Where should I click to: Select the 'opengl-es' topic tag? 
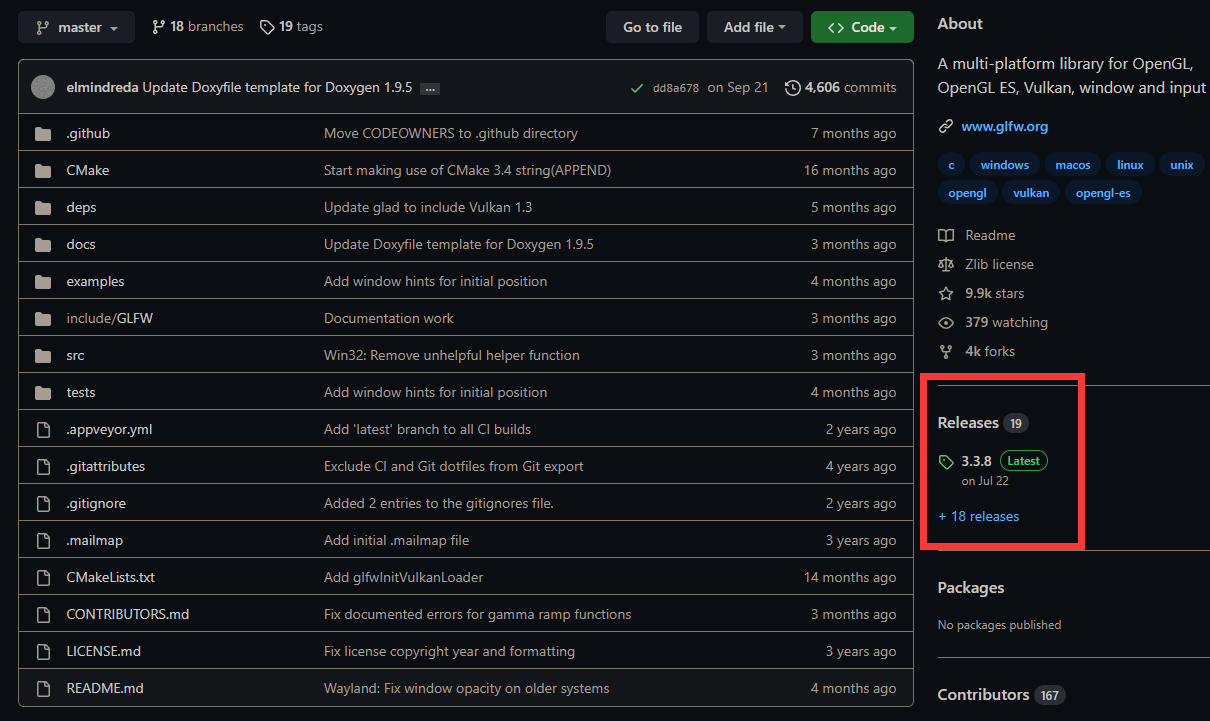(x=1103, y=193)
